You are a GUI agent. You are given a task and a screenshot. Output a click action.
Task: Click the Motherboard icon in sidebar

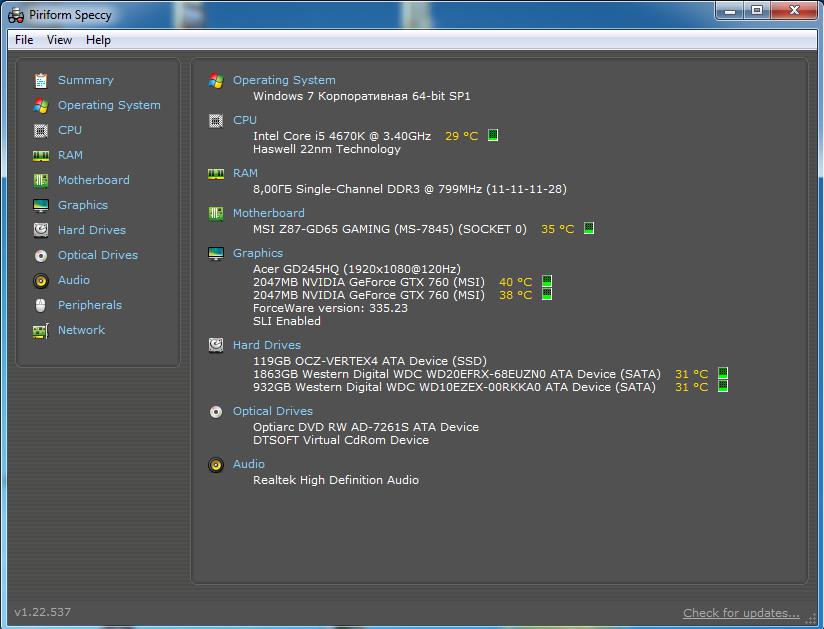(x=40, y=180)
